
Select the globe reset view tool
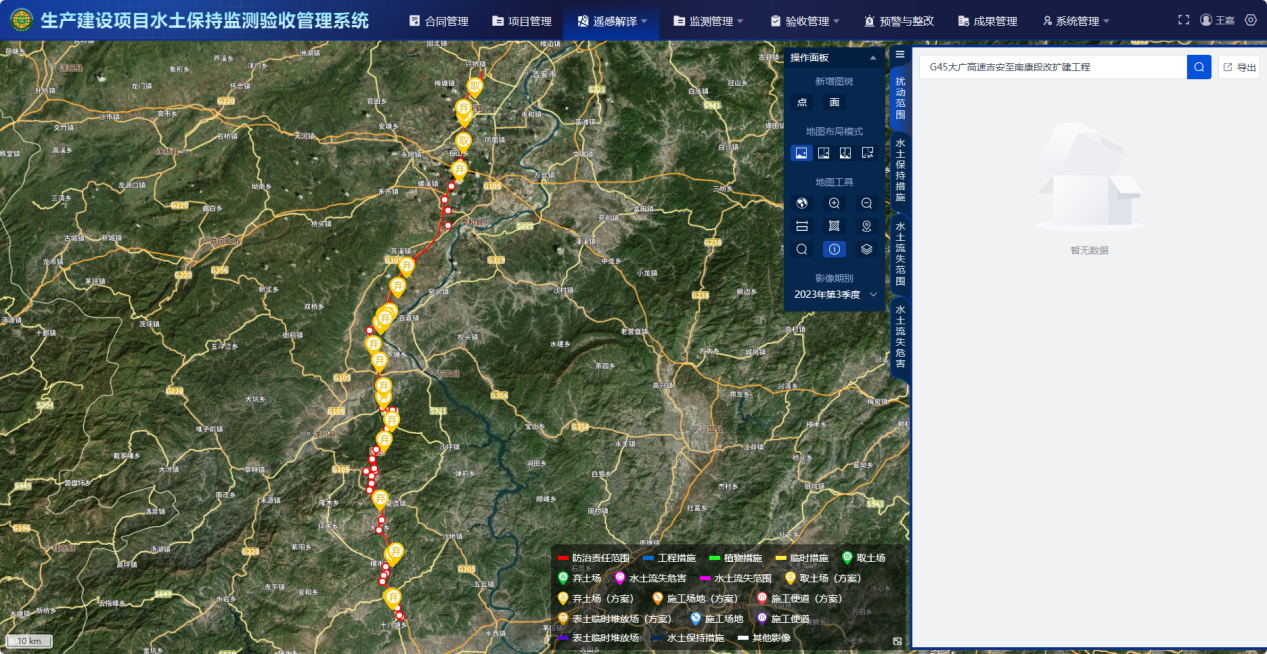click(802, 203)
